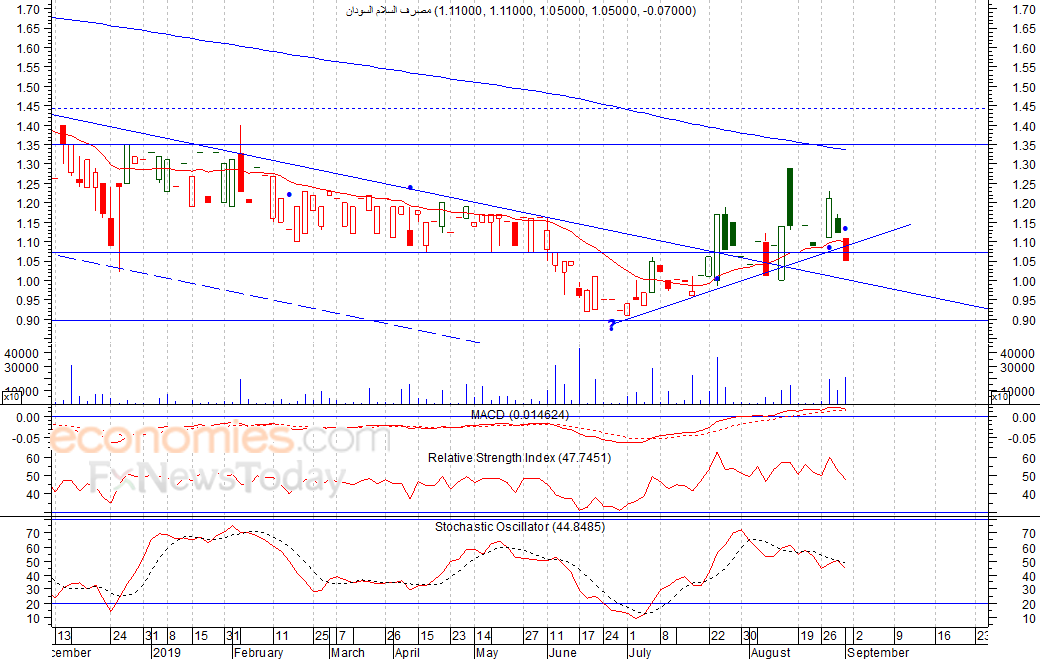Image resolution: width=1040 pixels, height=659 pixels.
Task: Click the March month label
Action: pos(348,652)
